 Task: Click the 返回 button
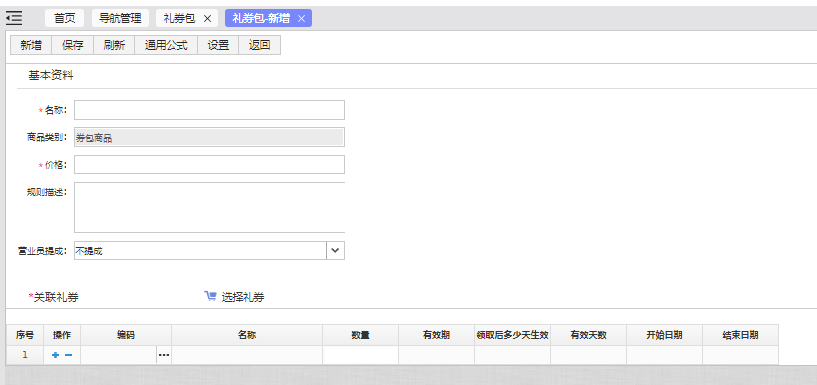259,45
